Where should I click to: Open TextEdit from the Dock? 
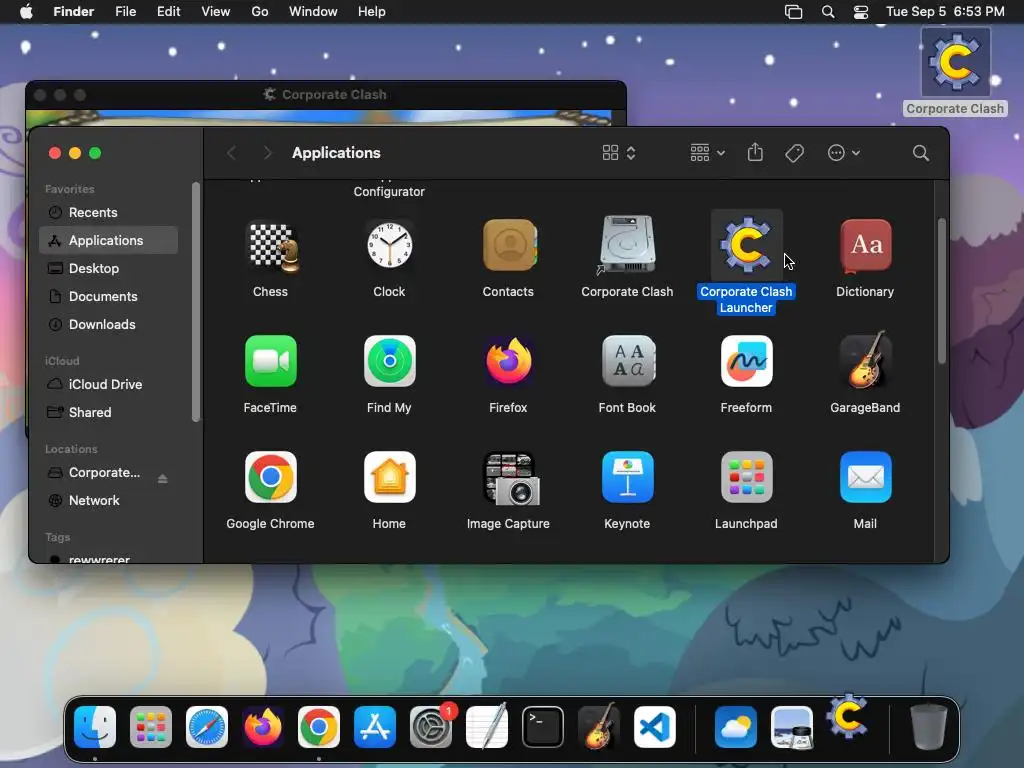(x=487, y=726)
